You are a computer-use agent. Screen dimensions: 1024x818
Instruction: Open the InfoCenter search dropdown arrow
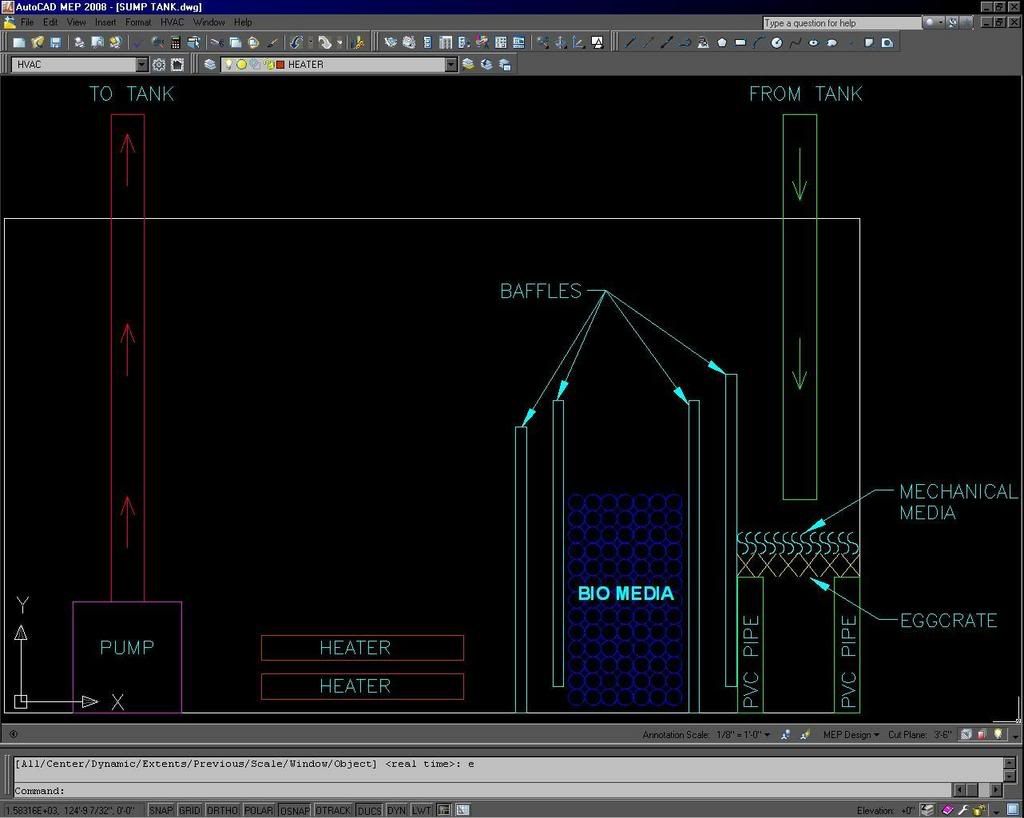tap(940, 22)
